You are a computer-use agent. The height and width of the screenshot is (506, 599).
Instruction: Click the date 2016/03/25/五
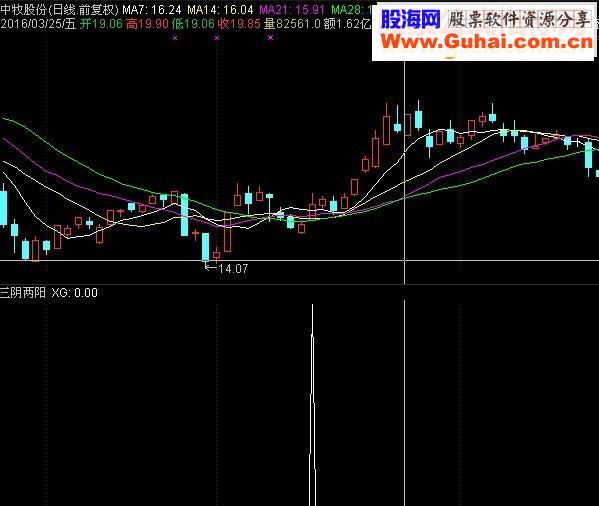tap(38, 24)
